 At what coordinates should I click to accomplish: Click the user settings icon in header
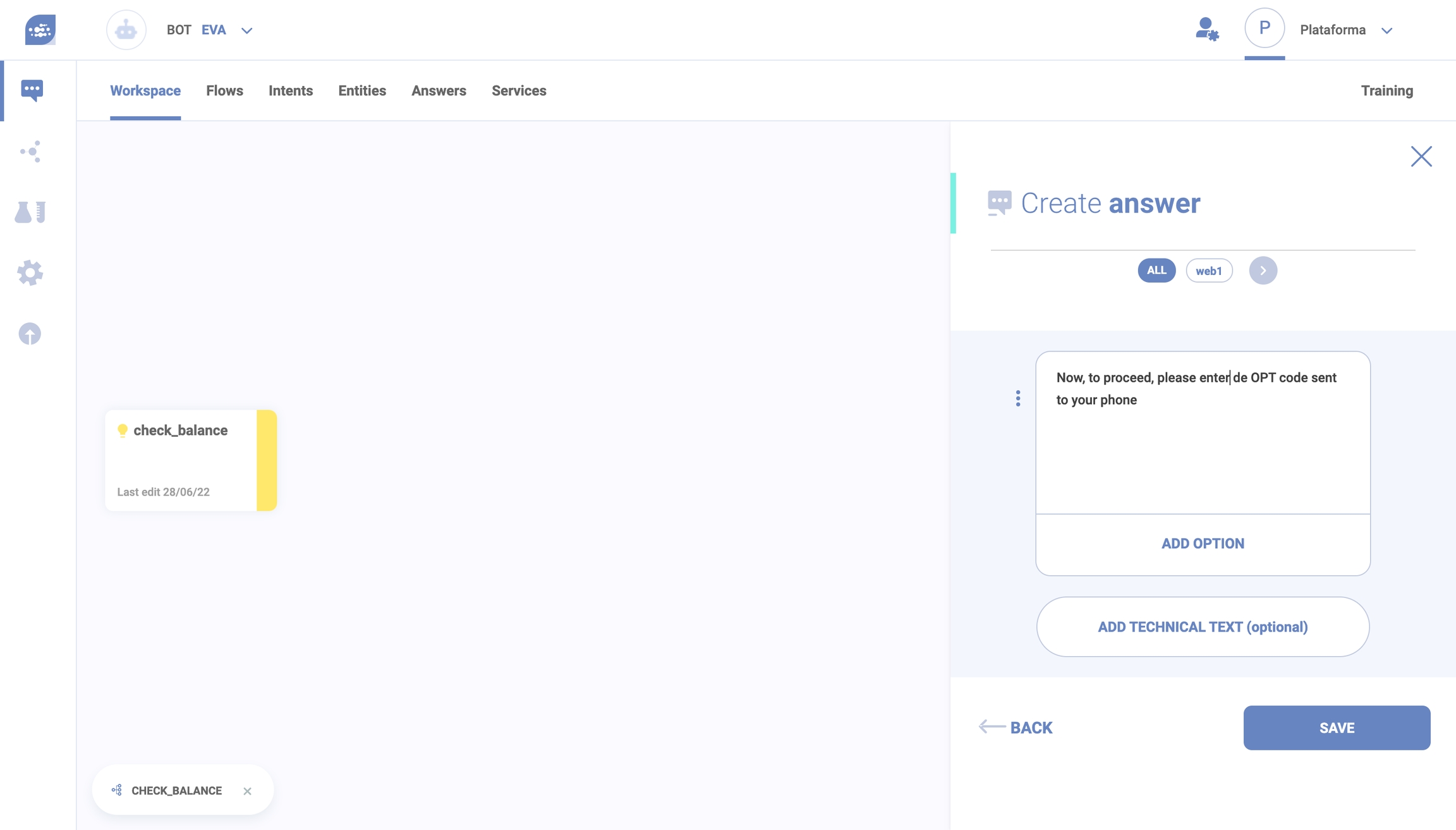1206,30
